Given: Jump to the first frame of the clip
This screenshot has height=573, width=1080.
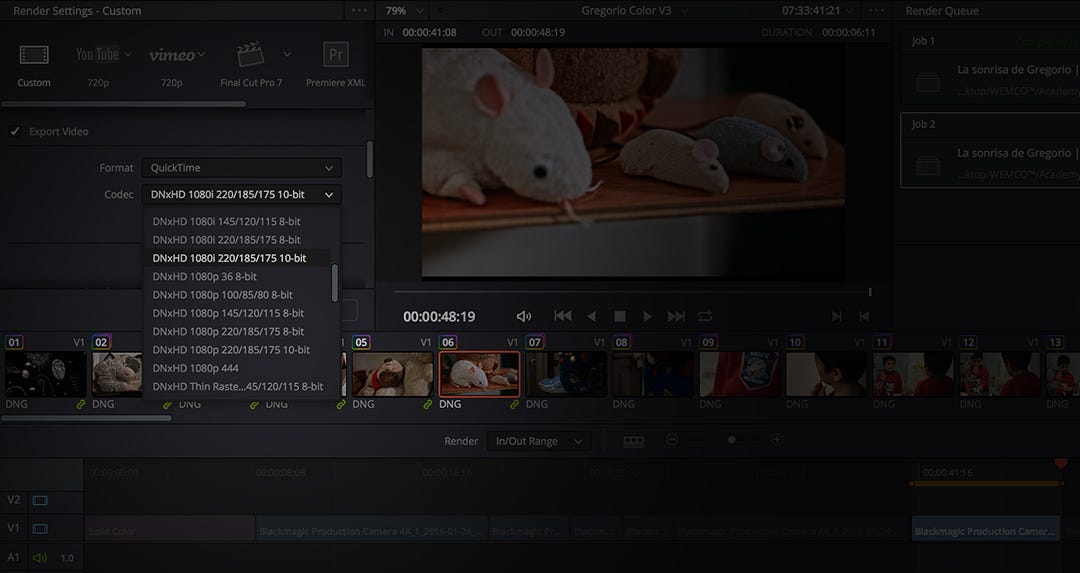Looking at the screenshot, I should pyautogui.click(x=563, y=315).
